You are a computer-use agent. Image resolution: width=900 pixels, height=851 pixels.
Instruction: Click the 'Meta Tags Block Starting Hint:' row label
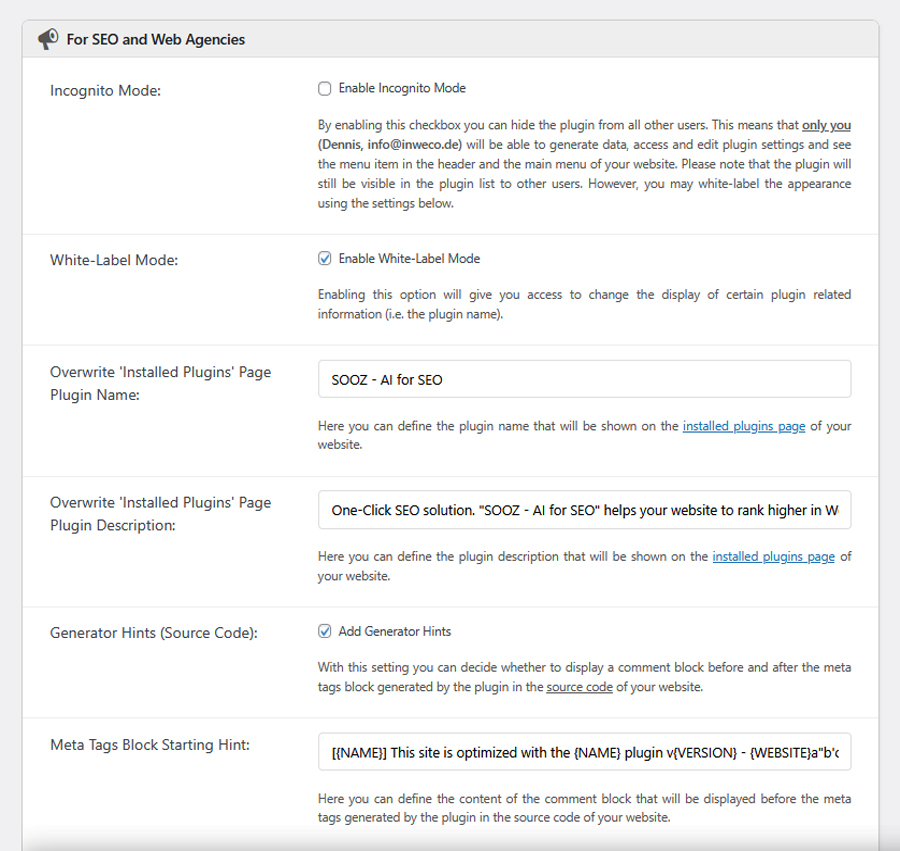[149, 744]
